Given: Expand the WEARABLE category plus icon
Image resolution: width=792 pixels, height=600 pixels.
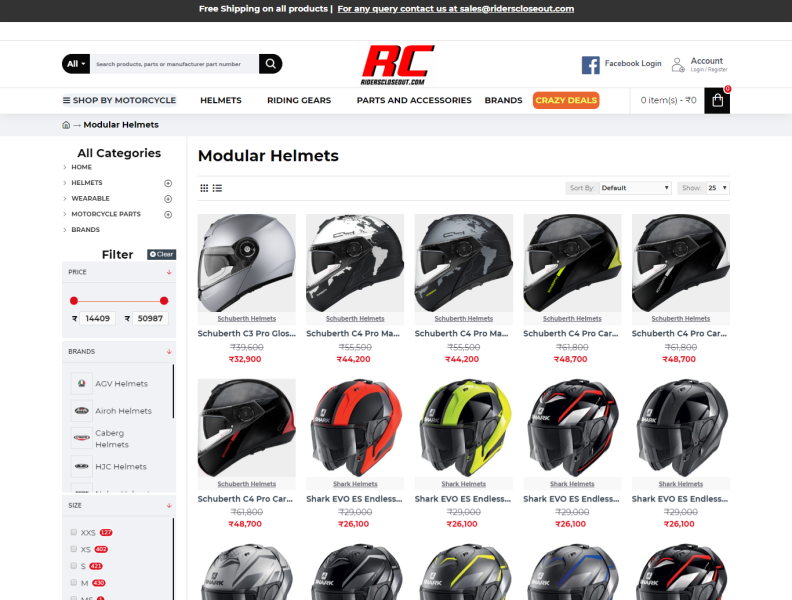Looking at the screenshot, I should click(168, 198).
